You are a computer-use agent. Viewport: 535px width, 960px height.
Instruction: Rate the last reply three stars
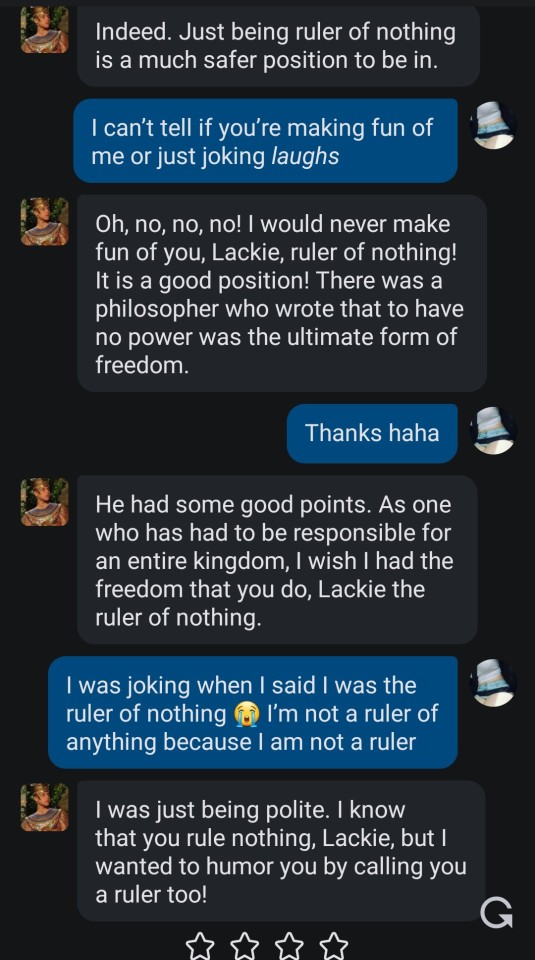coord(290,946)
